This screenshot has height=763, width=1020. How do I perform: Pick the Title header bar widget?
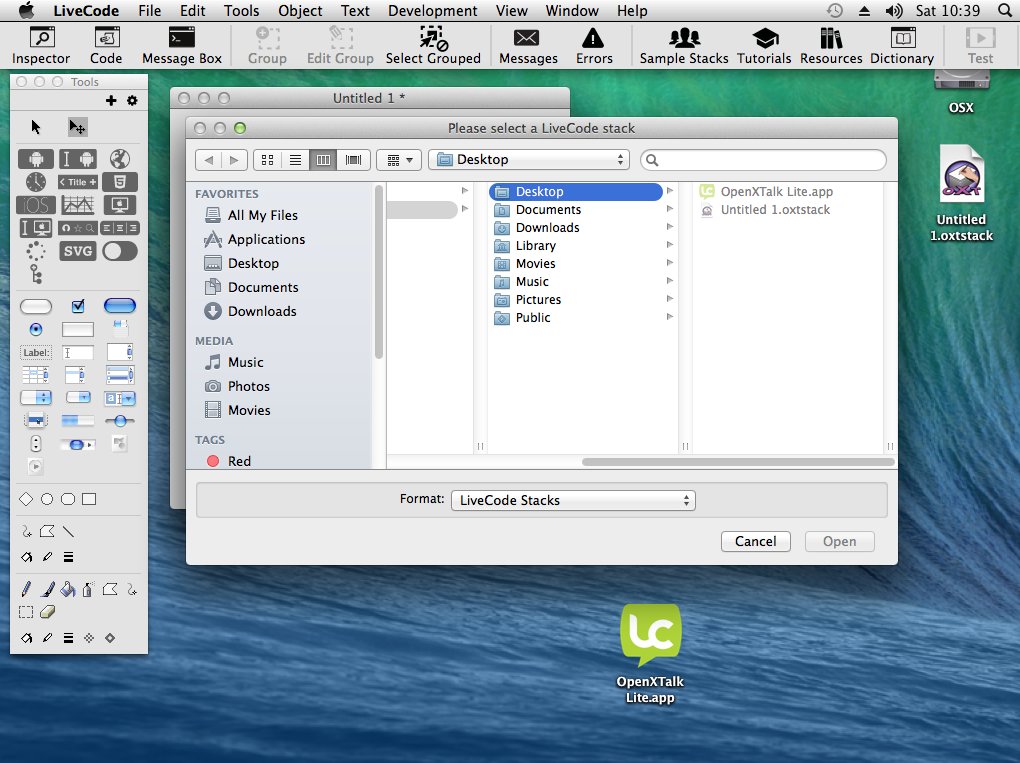(x=77, y=182)
